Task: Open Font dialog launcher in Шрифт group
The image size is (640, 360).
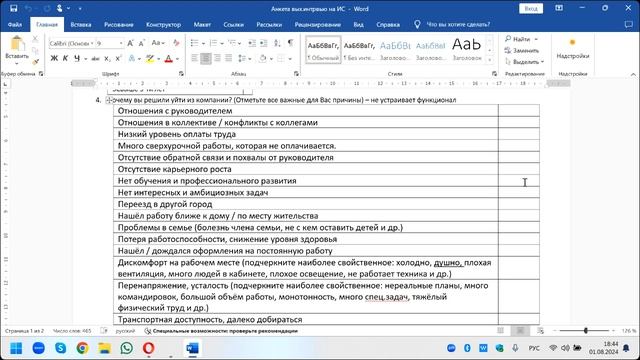Action: [181, 74]
